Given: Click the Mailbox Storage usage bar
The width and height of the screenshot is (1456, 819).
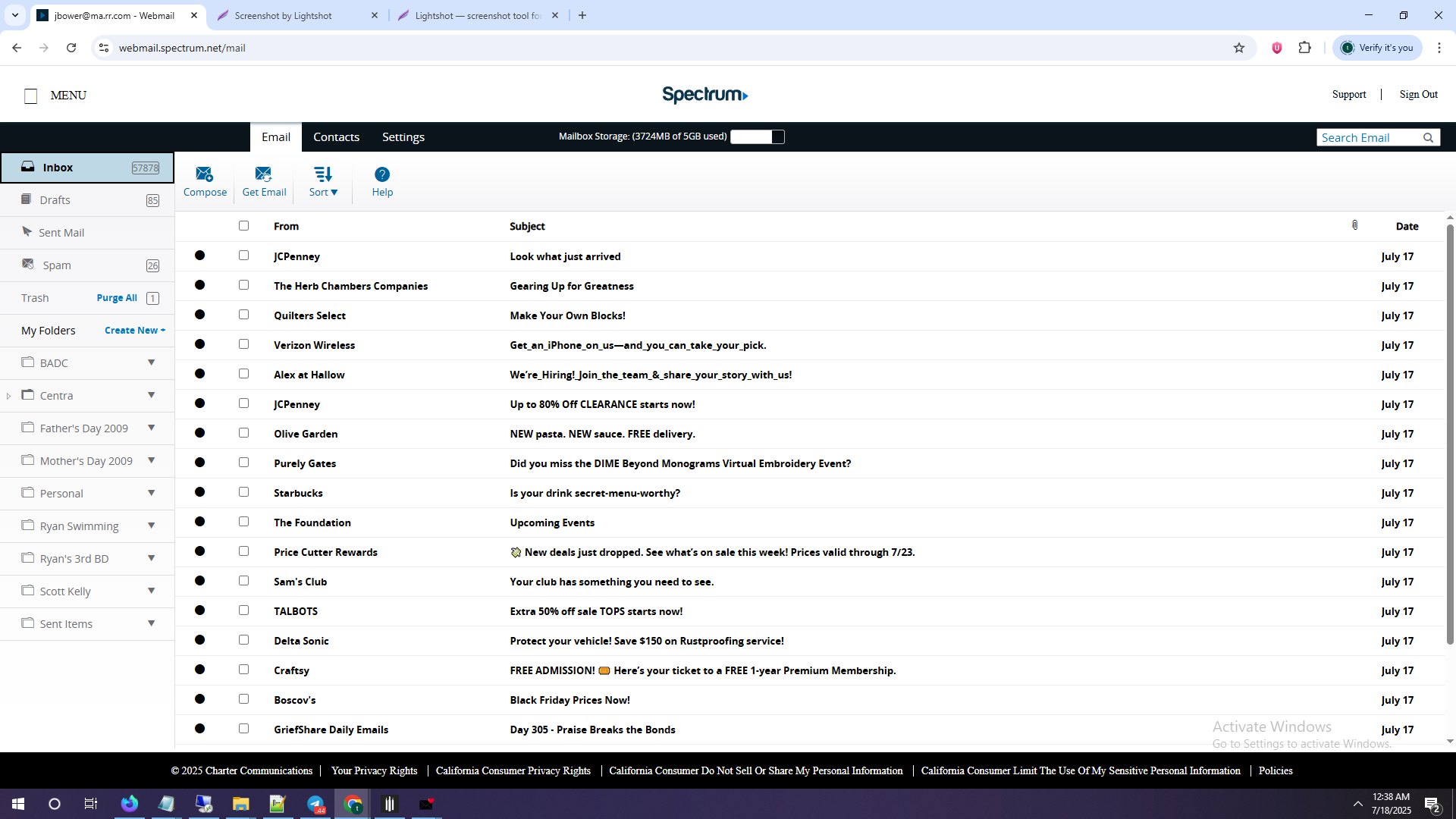Looking at the screenshot, I should pyautogui.click(x=757, y=136).
